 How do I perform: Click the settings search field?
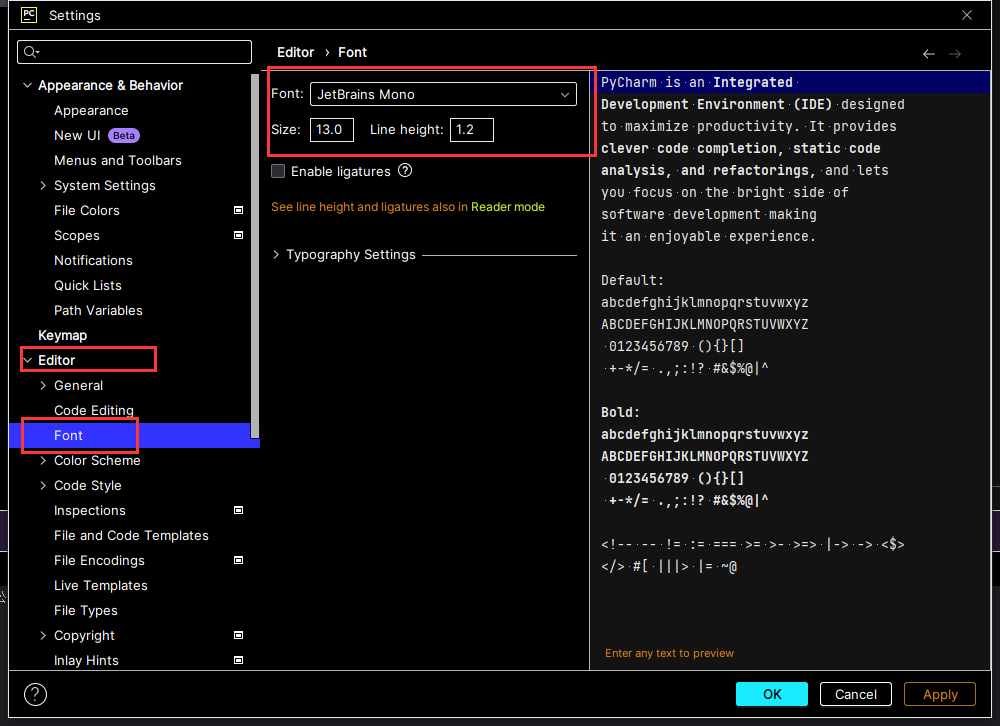pyautogui.click(x=135, y=52)
